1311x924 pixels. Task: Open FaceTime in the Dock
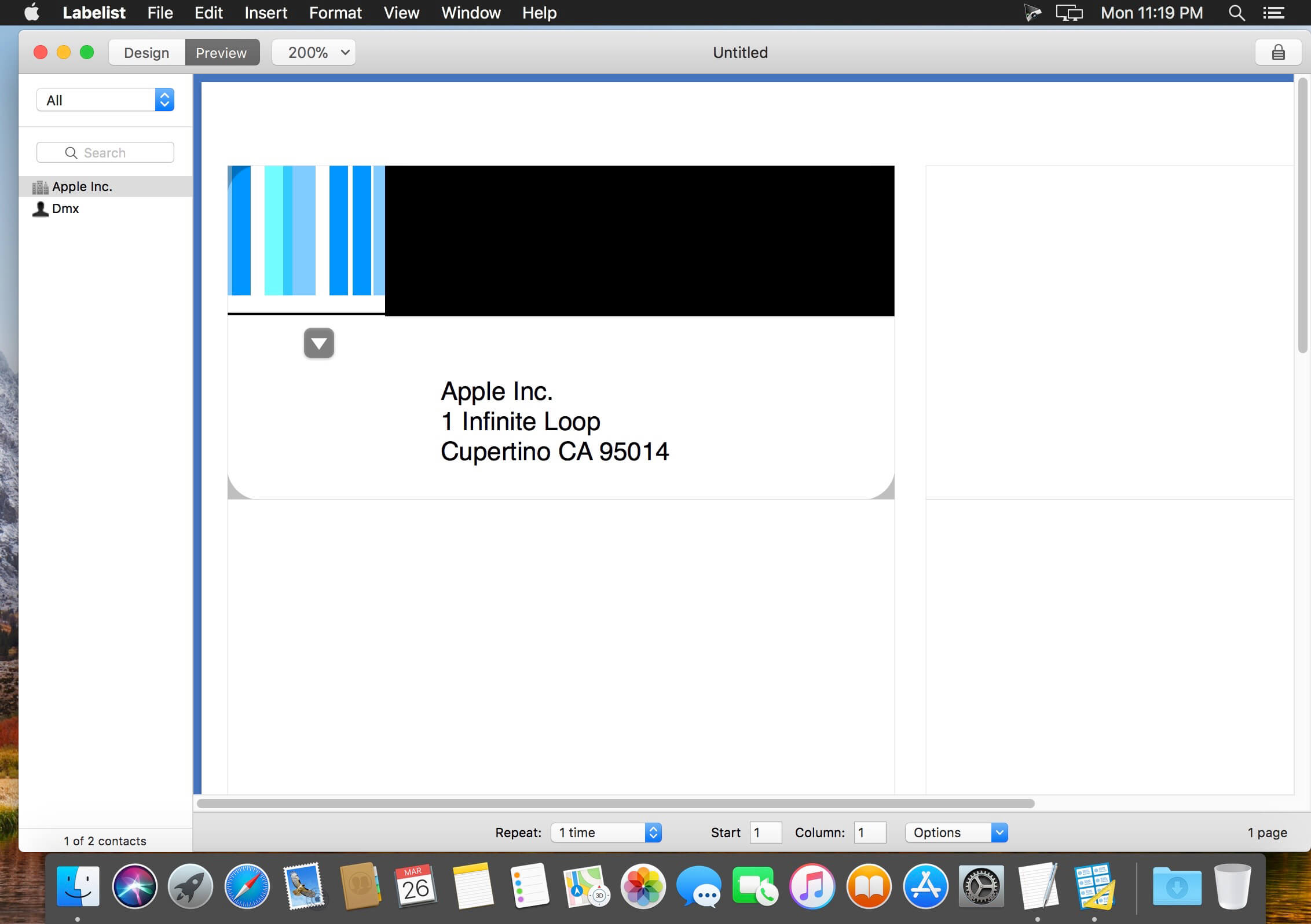755,886
